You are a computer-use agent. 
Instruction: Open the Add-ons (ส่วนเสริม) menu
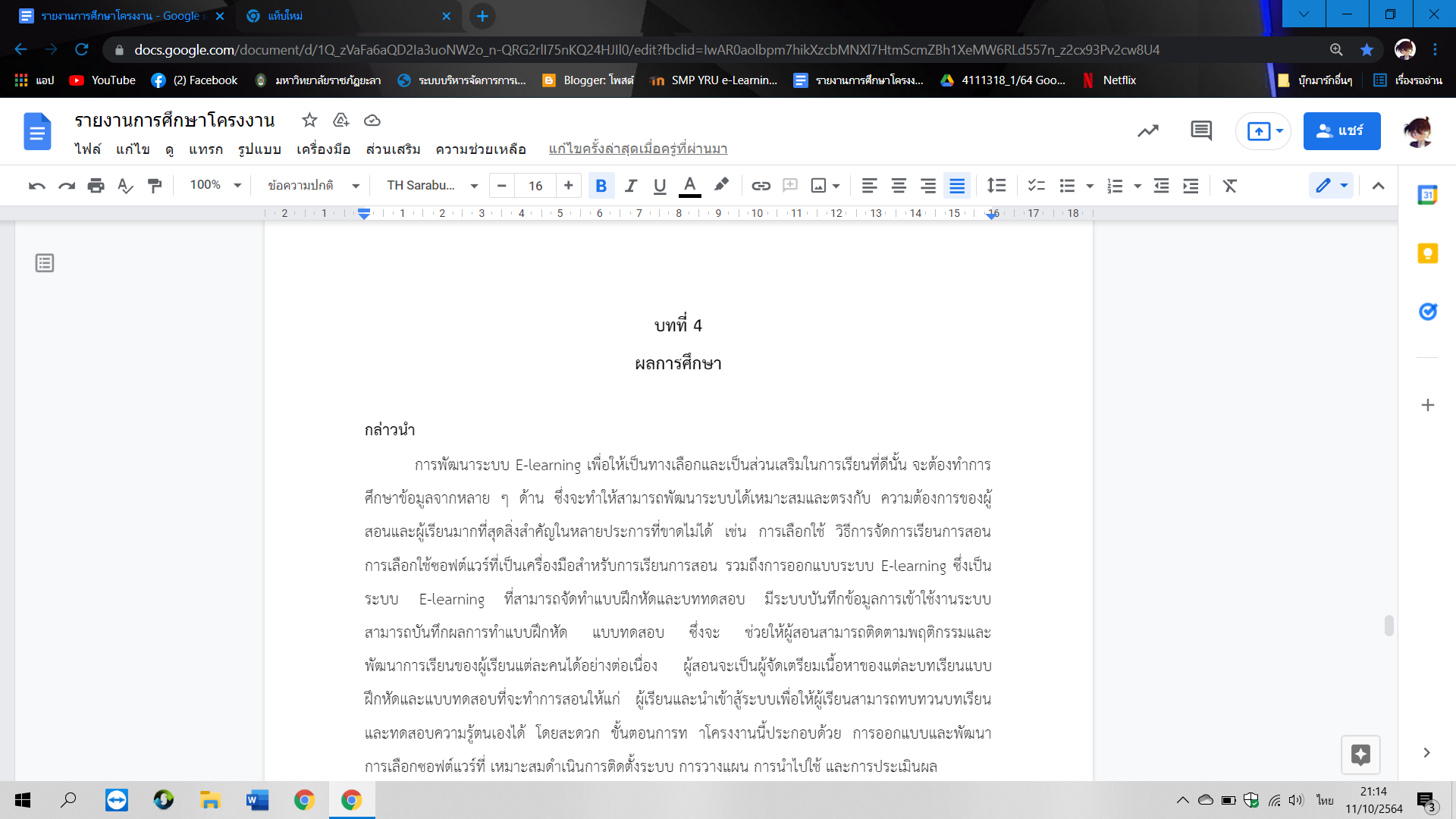(393, 149)
